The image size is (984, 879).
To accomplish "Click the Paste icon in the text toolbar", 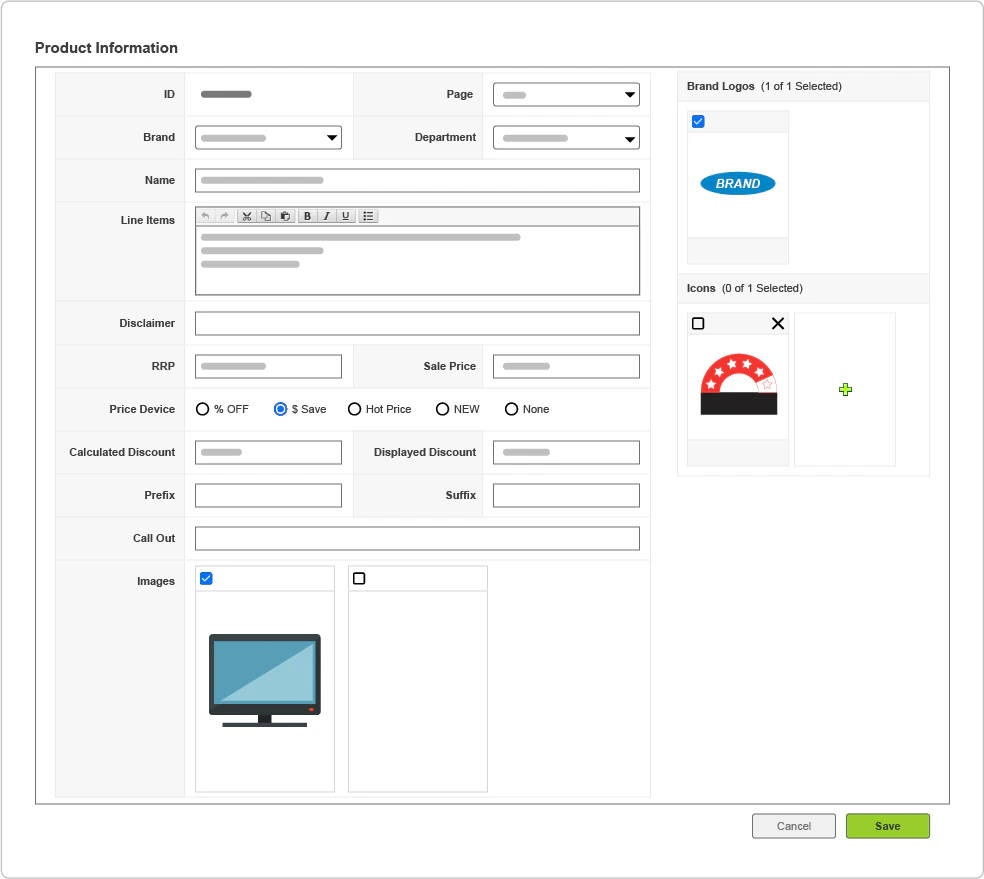I will click(x=285, y=215).
